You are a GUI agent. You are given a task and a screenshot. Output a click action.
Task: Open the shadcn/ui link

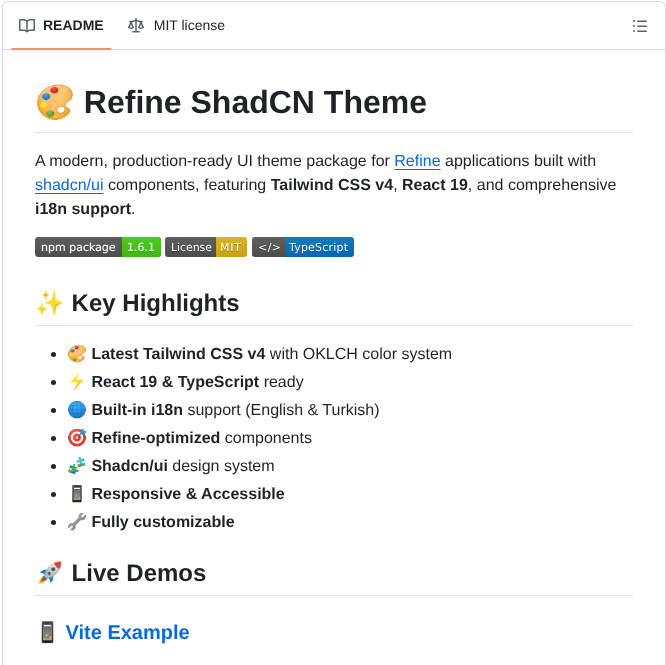coord(69,185)
